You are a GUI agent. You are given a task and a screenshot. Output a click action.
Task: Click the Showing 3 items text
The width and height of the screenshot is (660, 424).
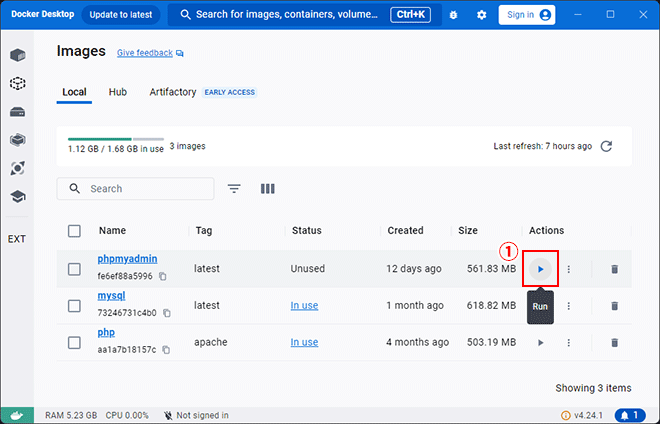click(x=593, y=388)
